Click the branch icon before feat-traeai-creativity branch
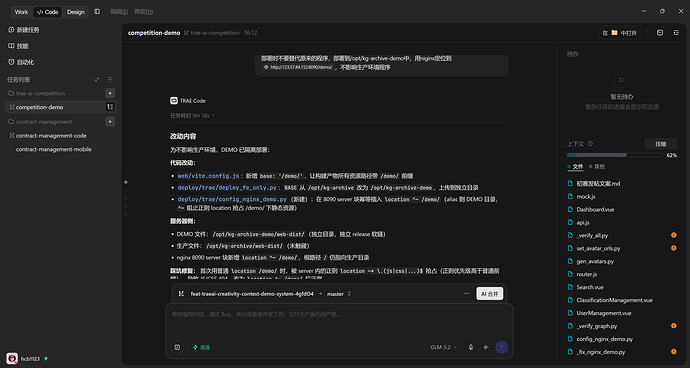This screenshot has height=368, width=690. pyautogui.click(x=181, y=294)
